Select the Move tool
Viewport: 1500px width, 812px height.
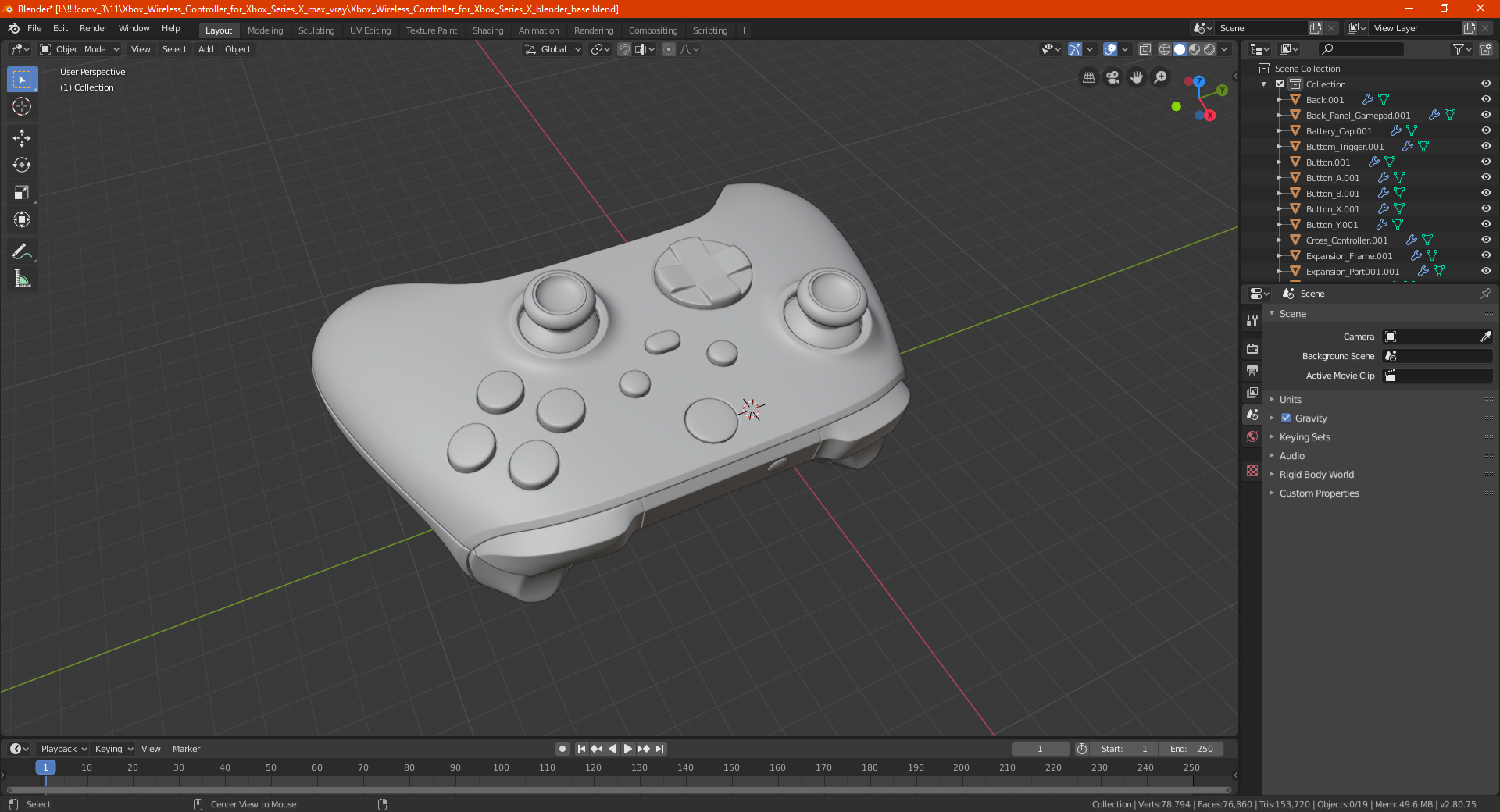pyautogui.click(x=22, y=138)
